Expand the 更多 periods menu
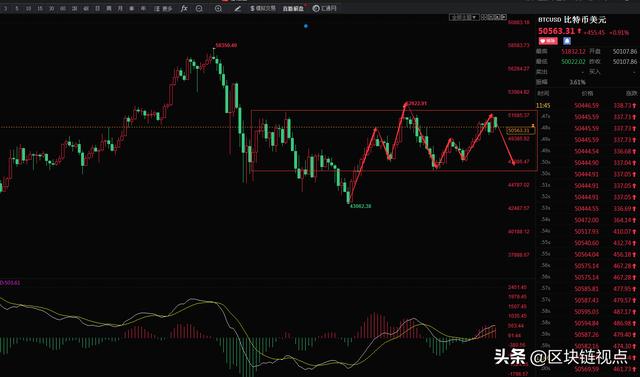Image resolution: width=640 pixels, height=377 pixels. (x=163, y=8)
